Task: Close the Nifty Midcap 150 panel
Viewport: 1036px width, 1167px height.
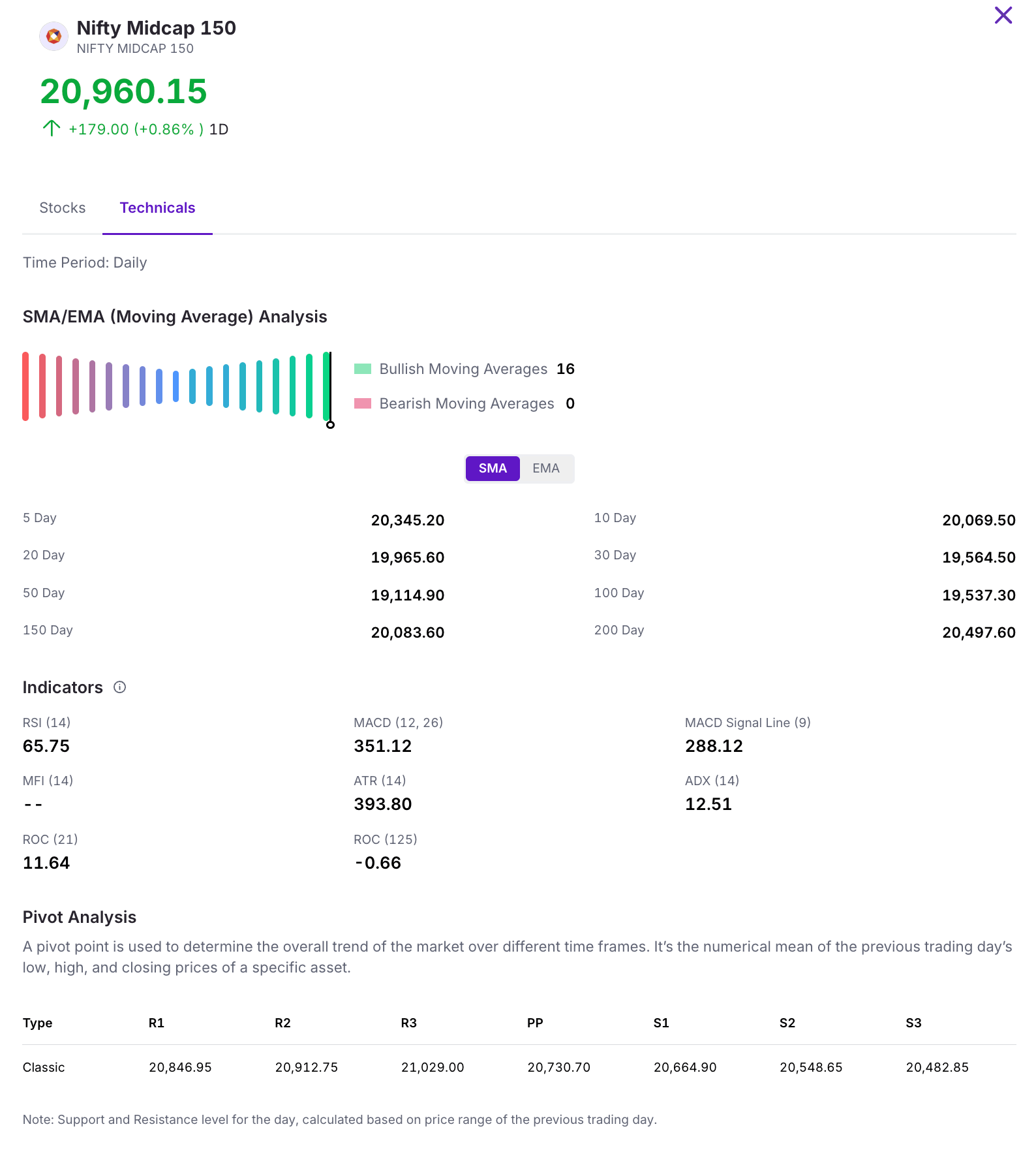Action: (1003, 15)
